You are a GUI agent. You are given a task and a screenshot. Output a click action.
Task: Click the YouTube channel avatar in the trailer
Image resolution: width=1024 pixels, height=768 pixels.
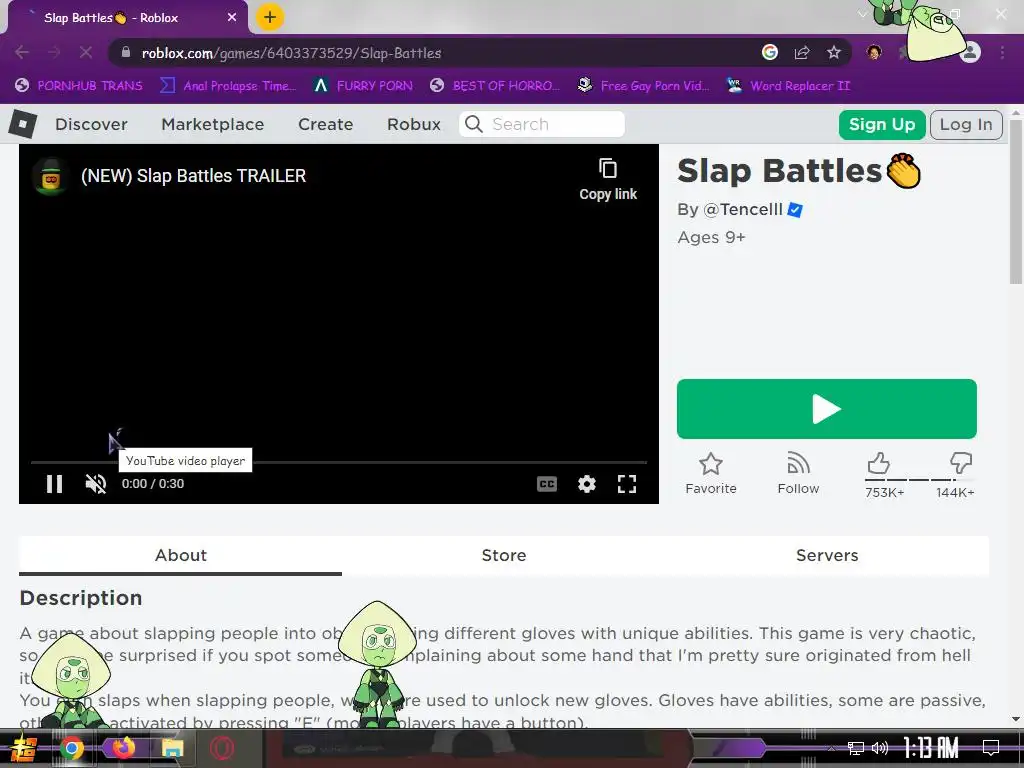tap(51, 176)
